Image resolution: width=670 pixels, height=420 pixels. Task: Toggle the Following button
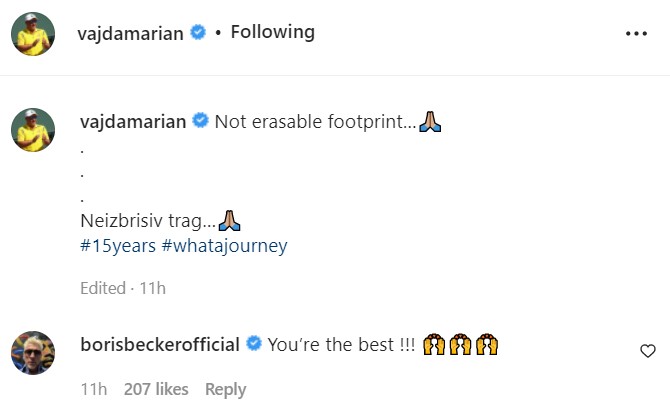coord(272,32)
